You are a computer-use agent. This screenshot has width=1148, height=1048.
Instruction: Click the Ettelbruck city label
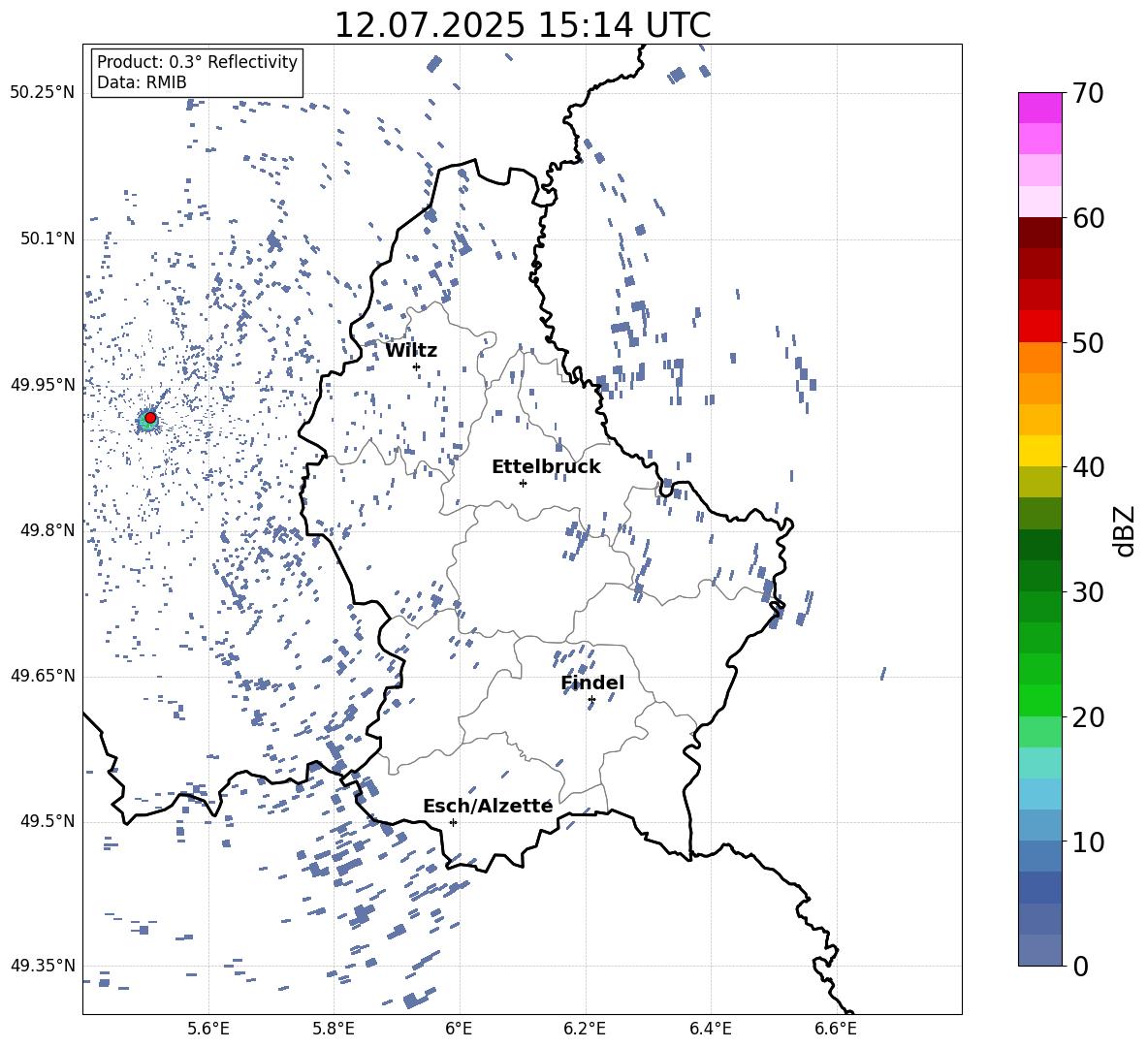(x=546, y=467)
